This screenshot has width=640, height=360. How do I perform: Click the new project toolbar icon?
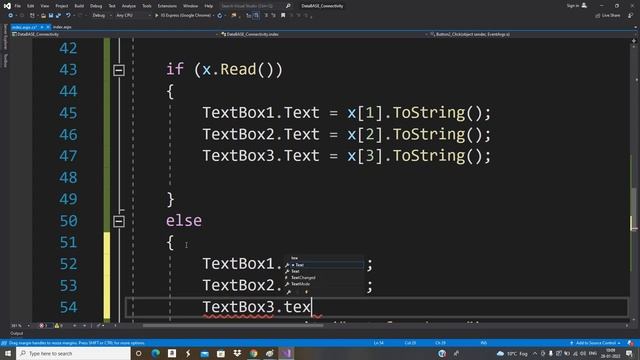point(32,16)
